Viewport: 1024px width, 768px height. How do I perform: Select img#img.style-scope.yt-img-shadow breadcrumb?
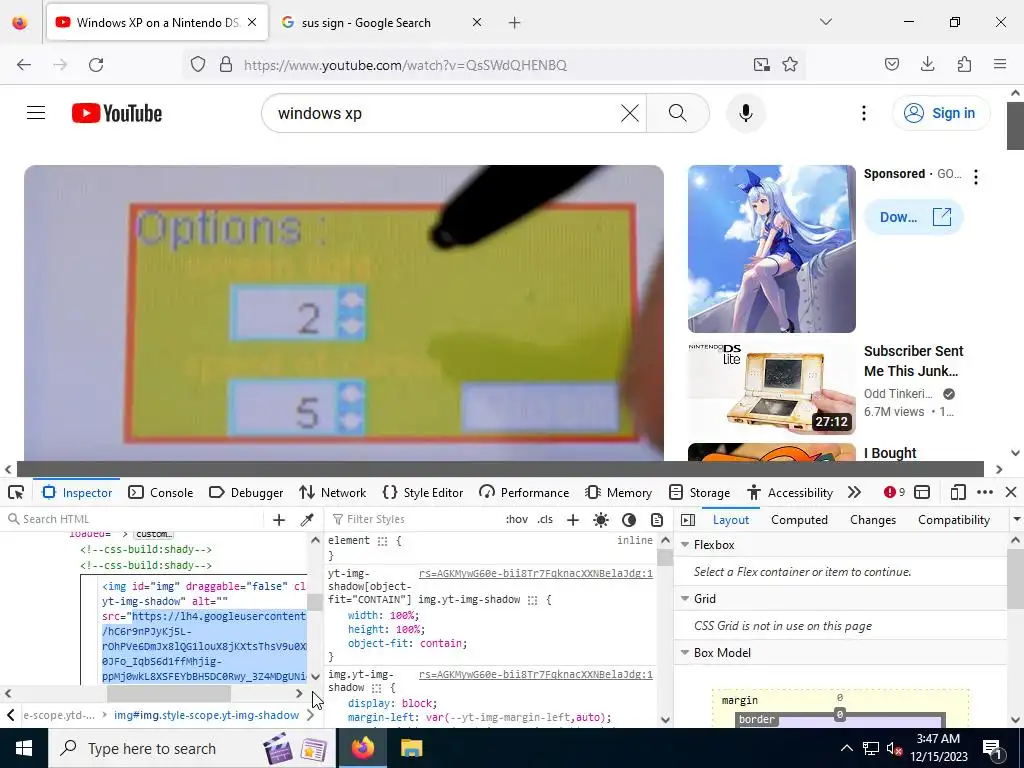point(206,715)
